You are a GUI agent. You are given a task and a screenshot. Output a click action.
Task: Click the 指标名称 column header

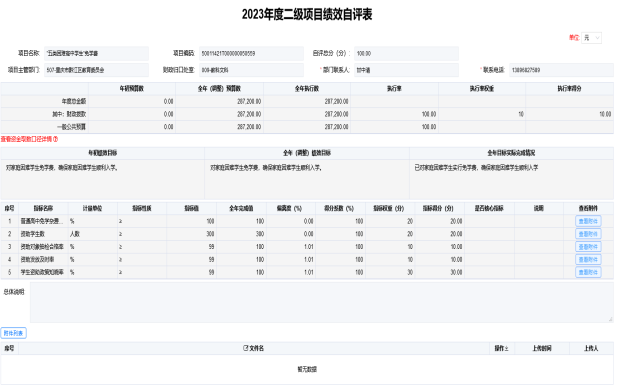43,208
